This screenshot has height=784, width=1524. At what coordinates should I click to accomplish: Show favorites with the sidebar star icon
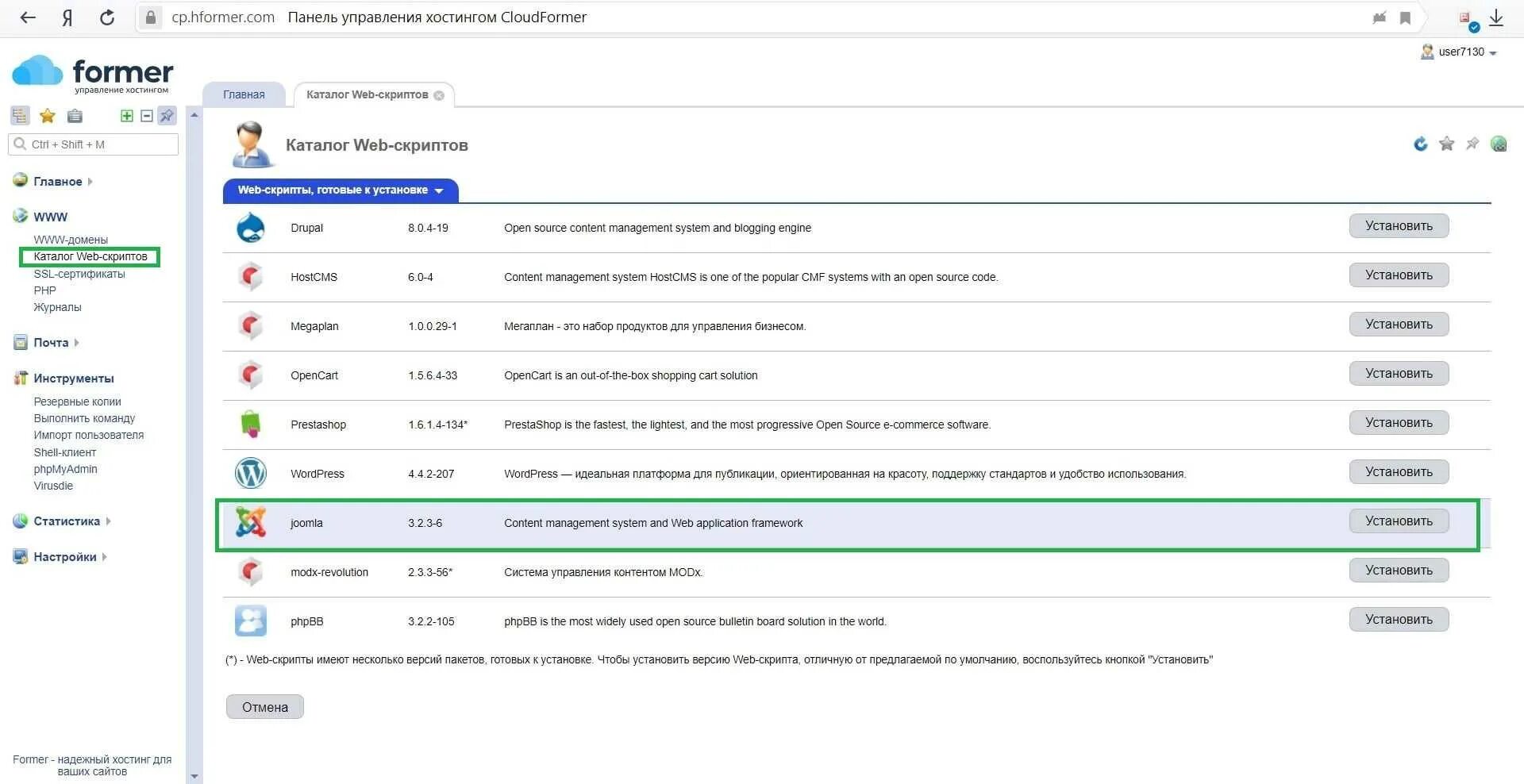pyautogui.click(x=48, y=116)
